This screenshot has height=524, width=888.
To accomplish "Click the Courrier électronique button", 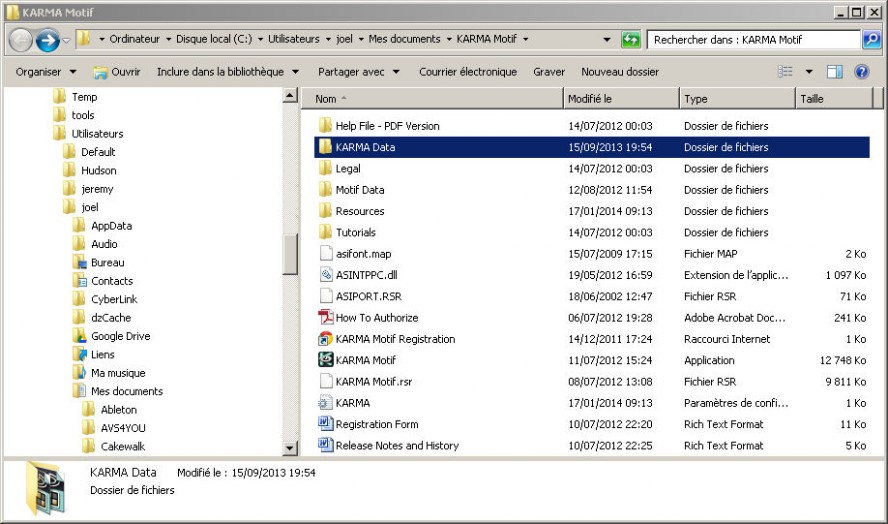I will pyautogui.click(x=467, y=72).
